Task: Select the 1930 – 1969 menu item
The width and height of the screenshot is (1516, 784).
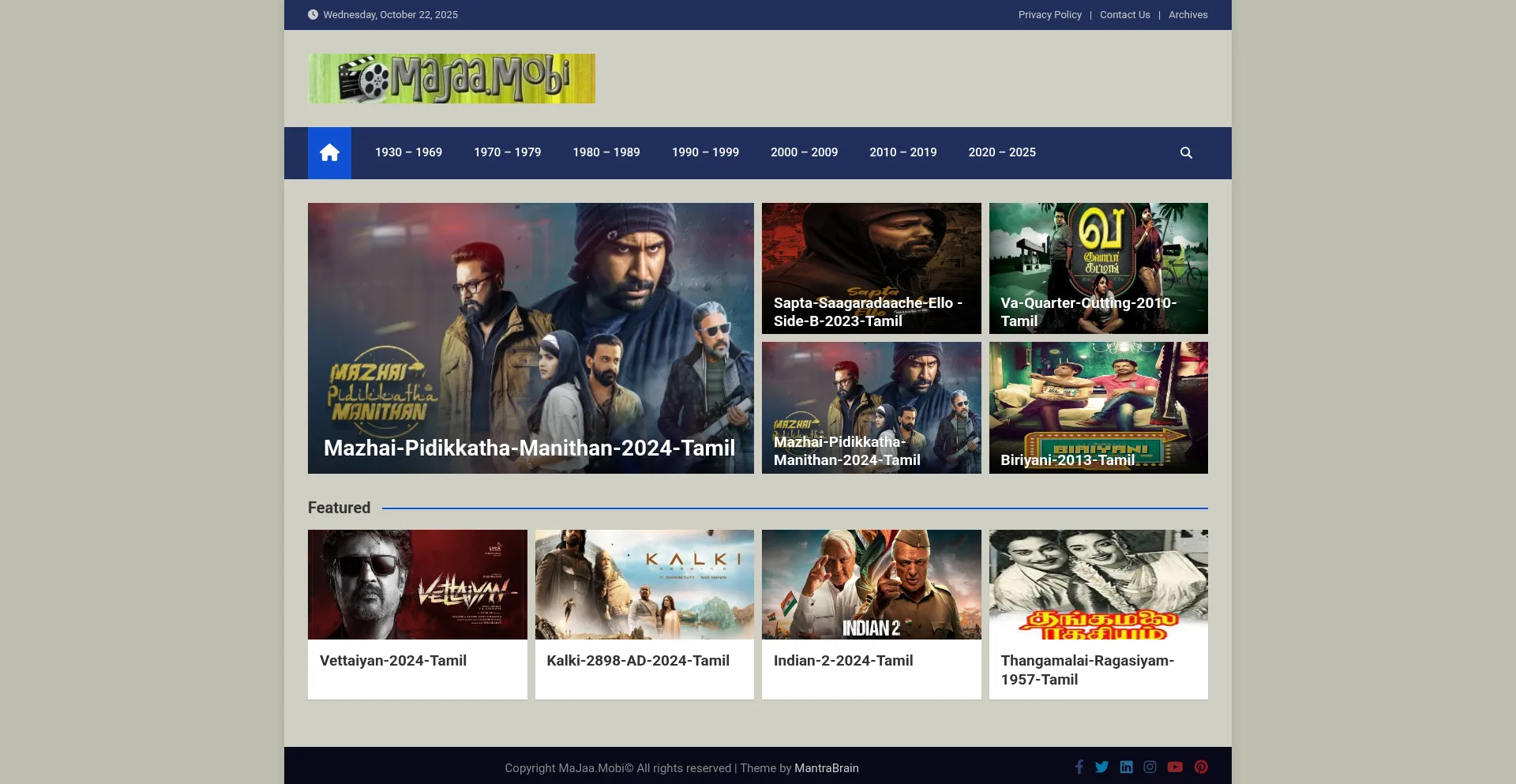Action: 408,152
